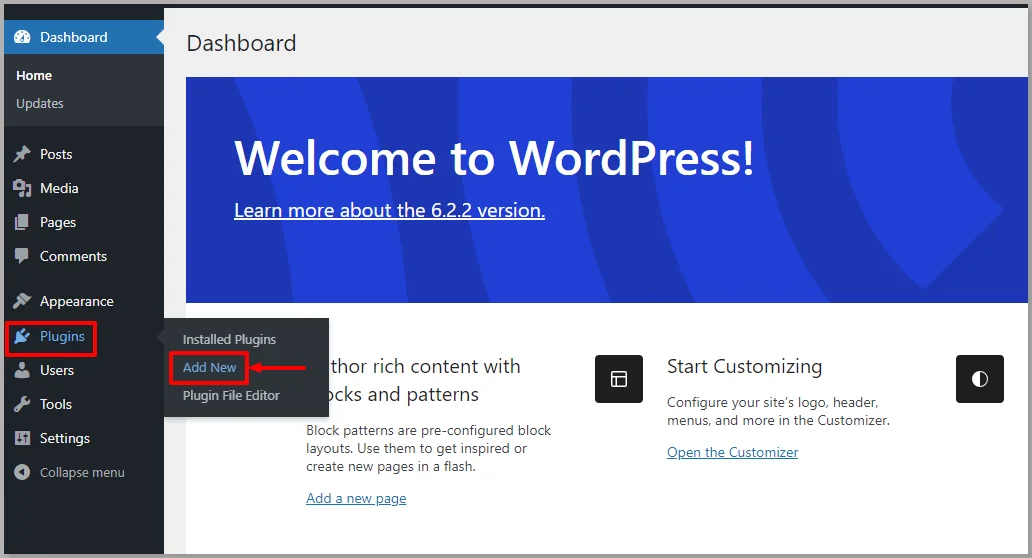Viewport: 1032px width, 558px height.
Task: Open the Pages menu
Action: [84, 222]
